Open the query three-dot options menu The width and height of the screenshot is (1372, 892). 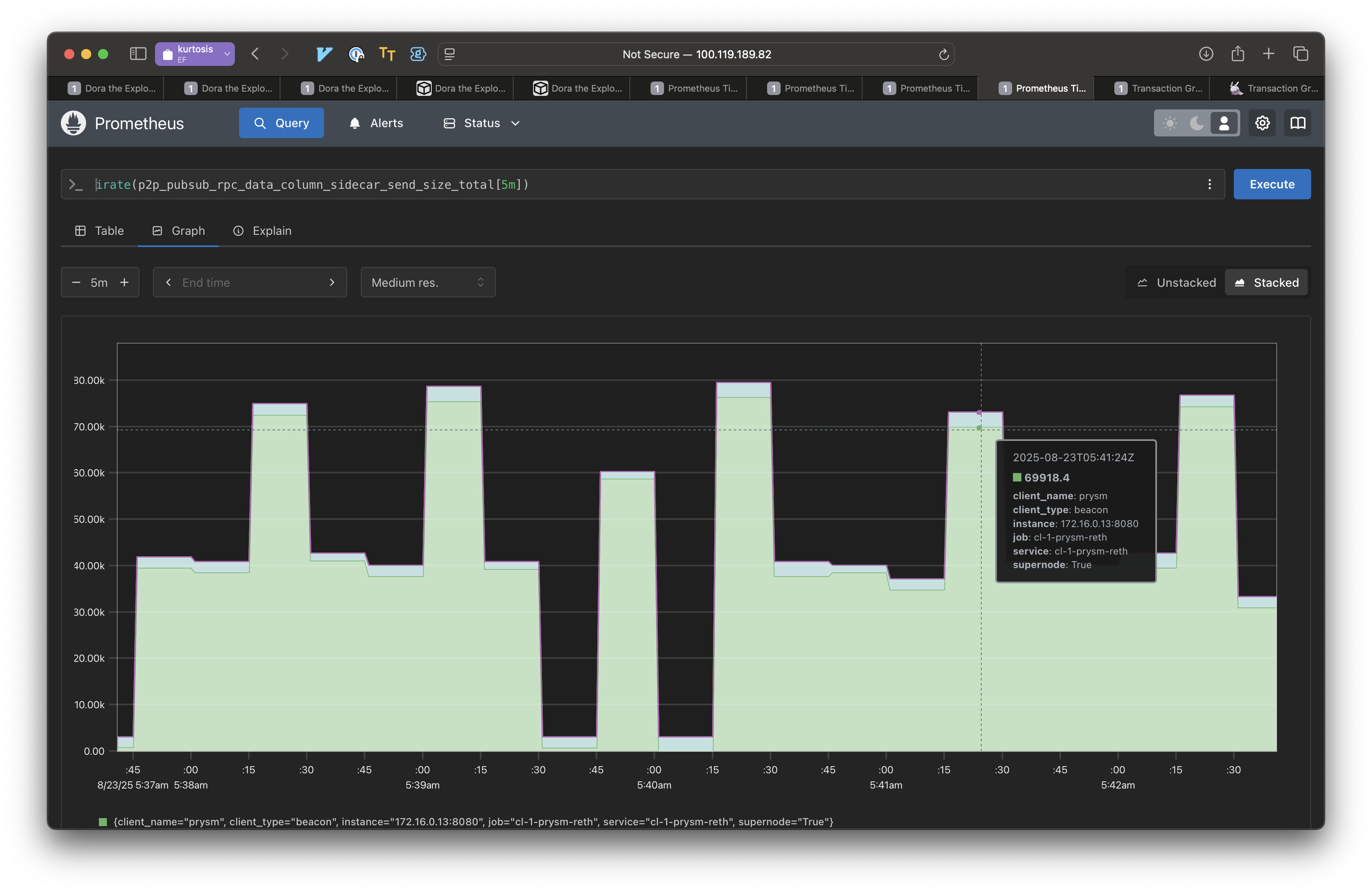[1209, 185]
